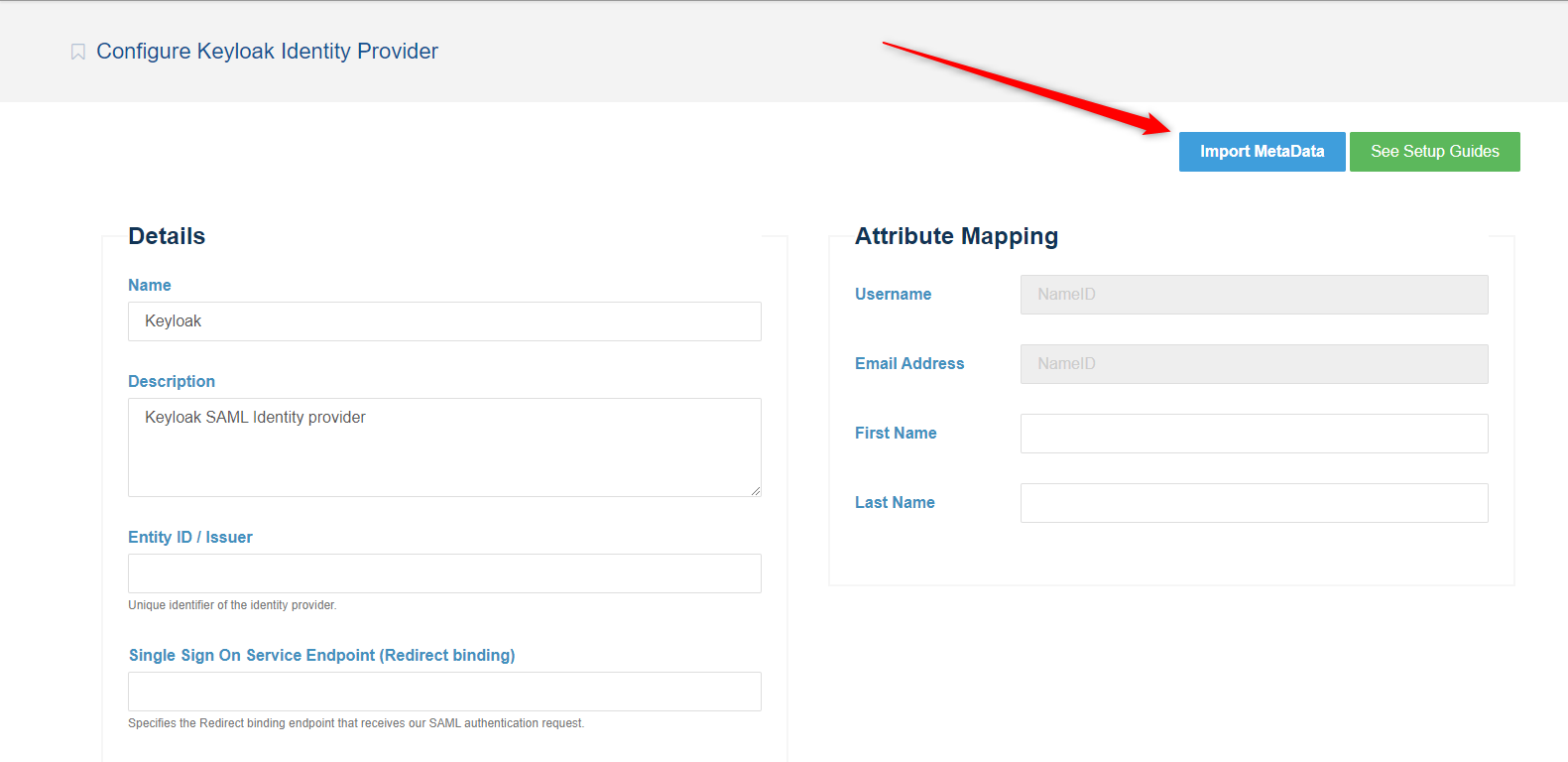Viewport: 1568px width, 762px height.
Task: Focus the Last Name mapping input
Action: click(x=1254, y=503)
